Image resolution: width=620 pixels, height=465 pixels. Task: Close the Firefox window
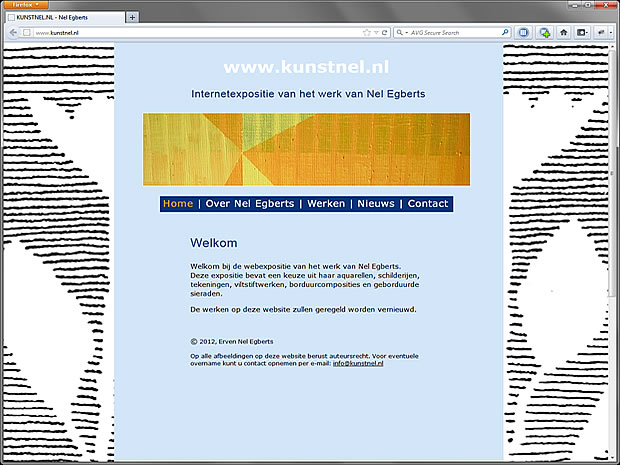606,5
